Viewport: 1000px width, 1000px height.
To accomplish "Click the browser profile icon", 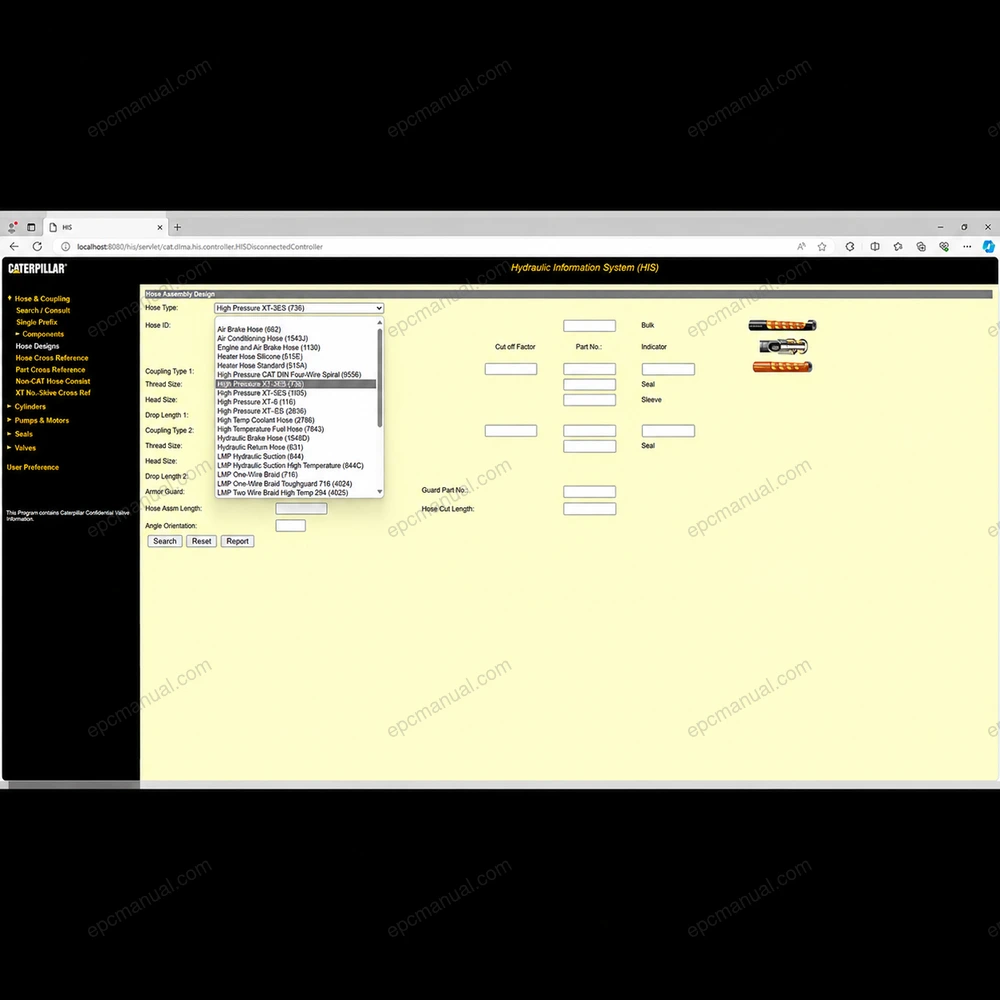I will pyautogui.click(x=12, y=227).
